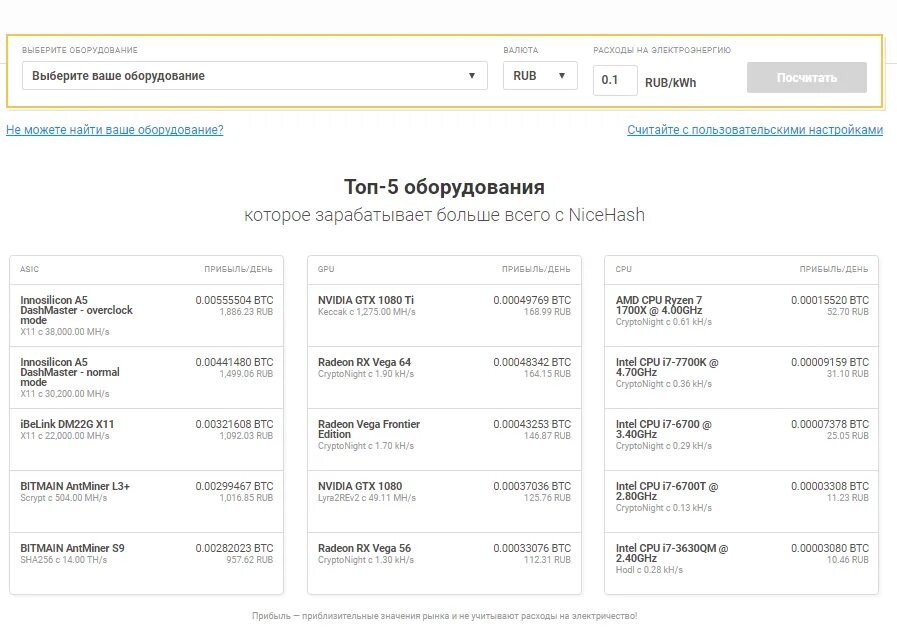This screenshot has height=630, width=897.
Task: Select NVIDIA GTX 1080 Ti entry
Action: click(x=444, y=315)
